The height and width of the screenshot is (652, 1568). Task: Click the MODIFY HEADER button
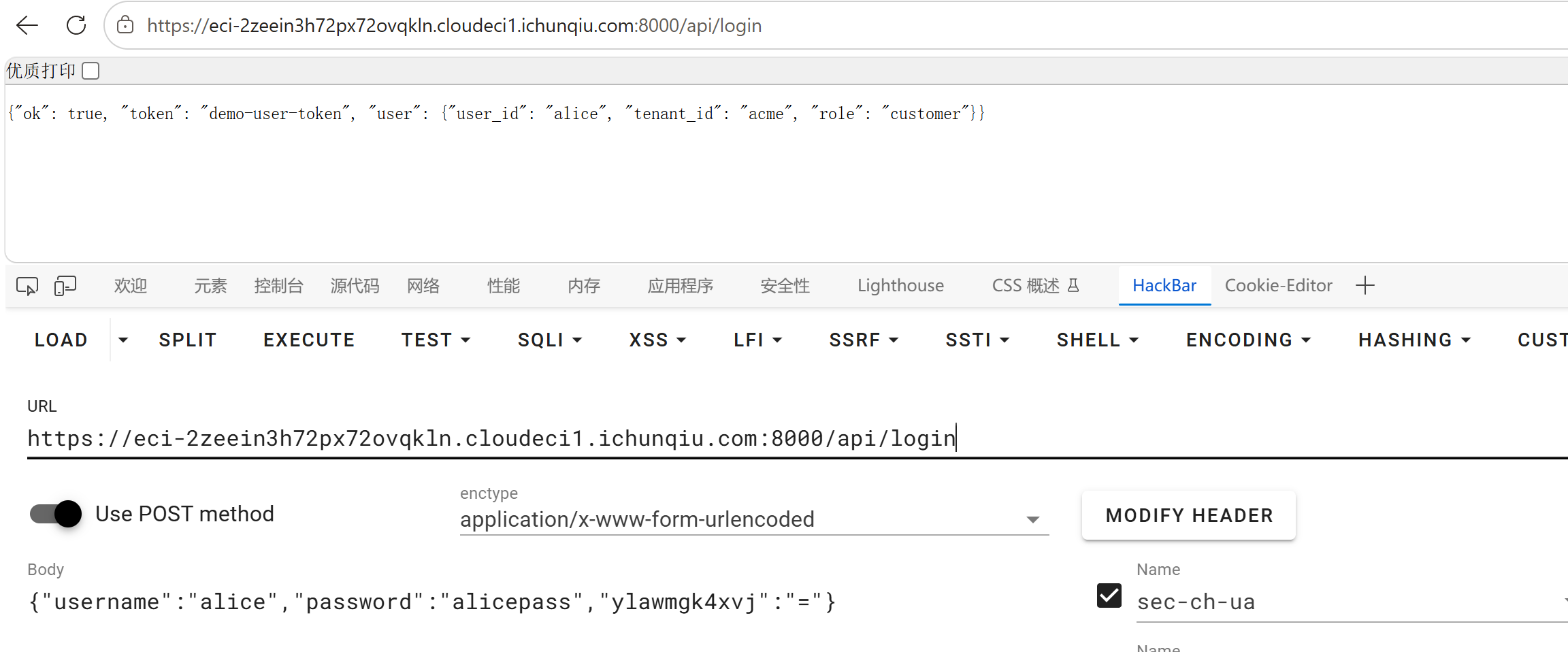[1189, 515]
